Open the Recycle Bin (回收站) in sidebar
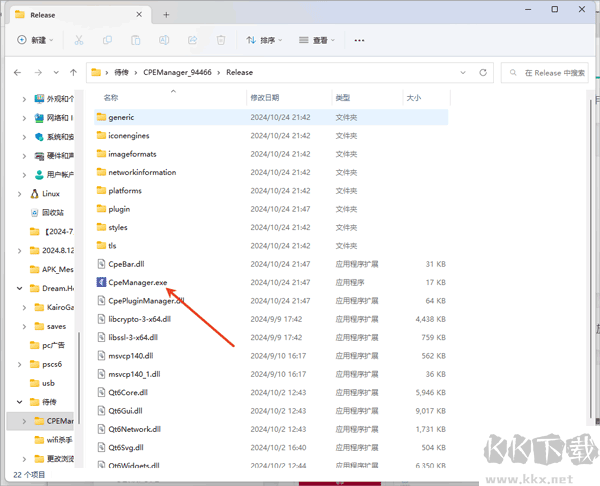Screen dimensions: 600x486 click(52, 213)
